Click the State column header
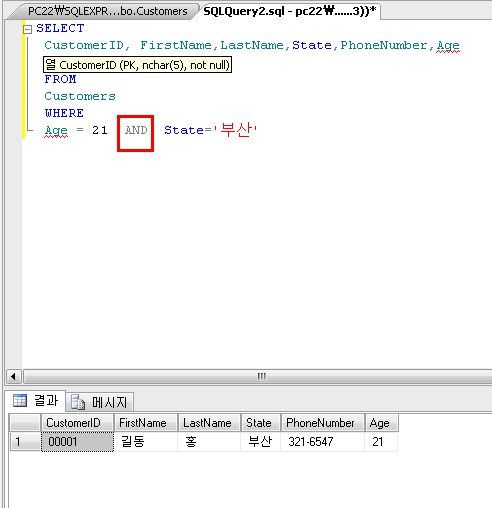This screenshot has width=492, height=508. coord(261,423)
